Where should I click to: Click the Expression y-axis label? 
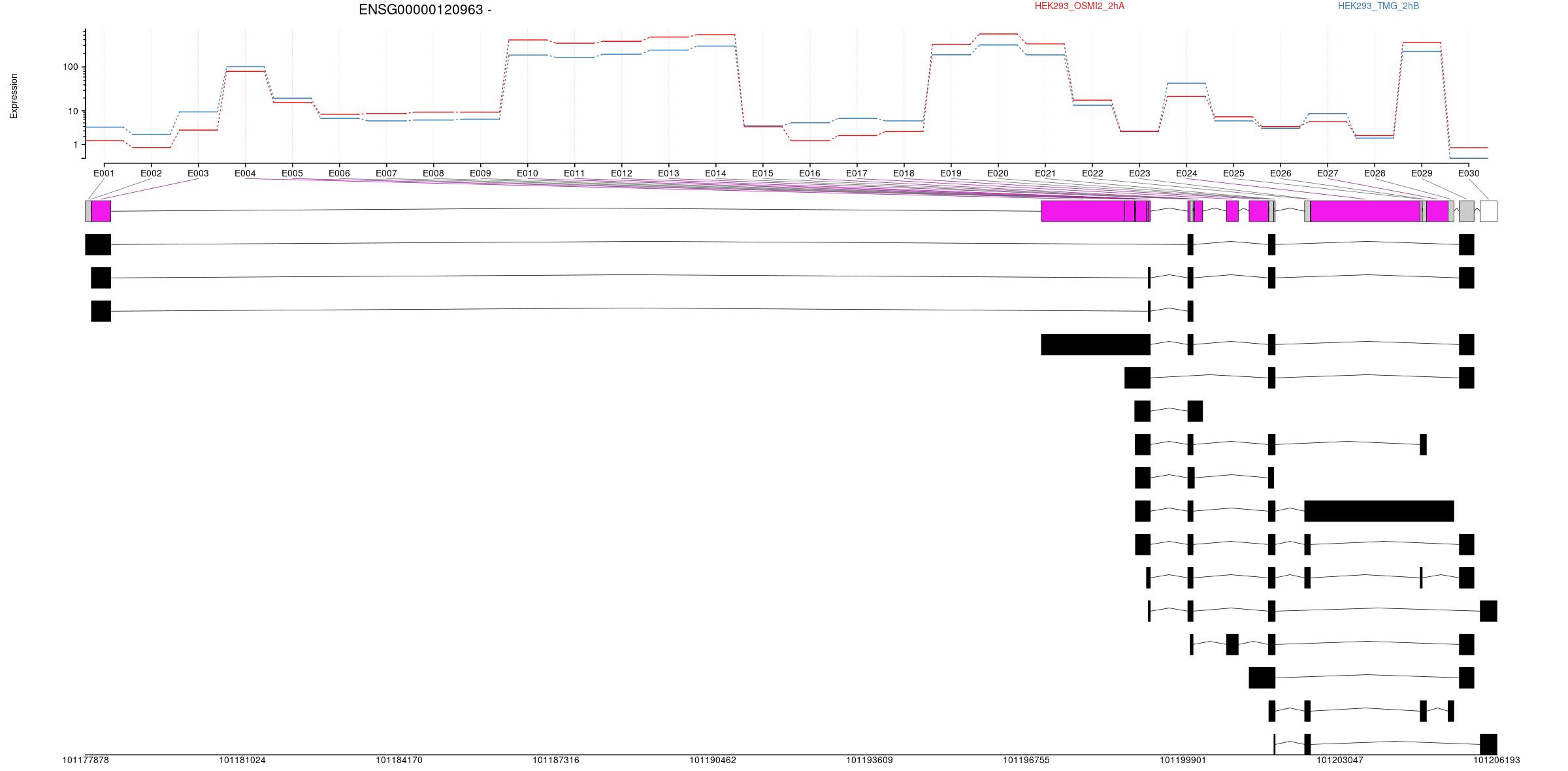14,95
